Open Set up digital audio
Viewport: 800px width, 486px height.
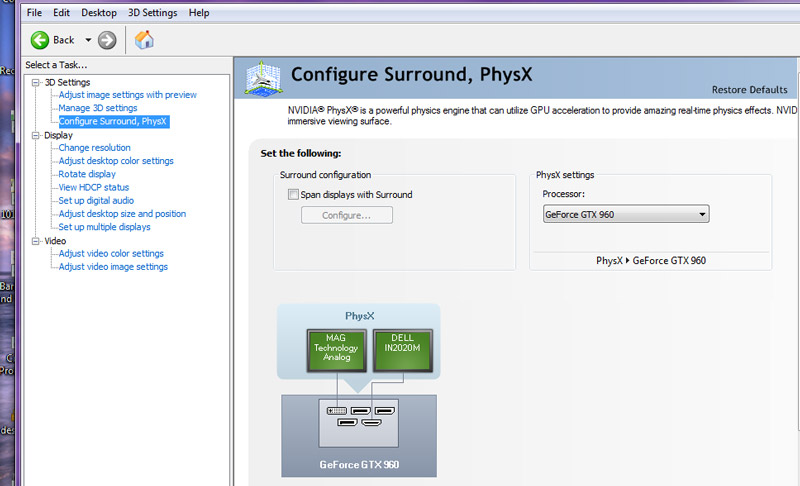pos(96,201)
